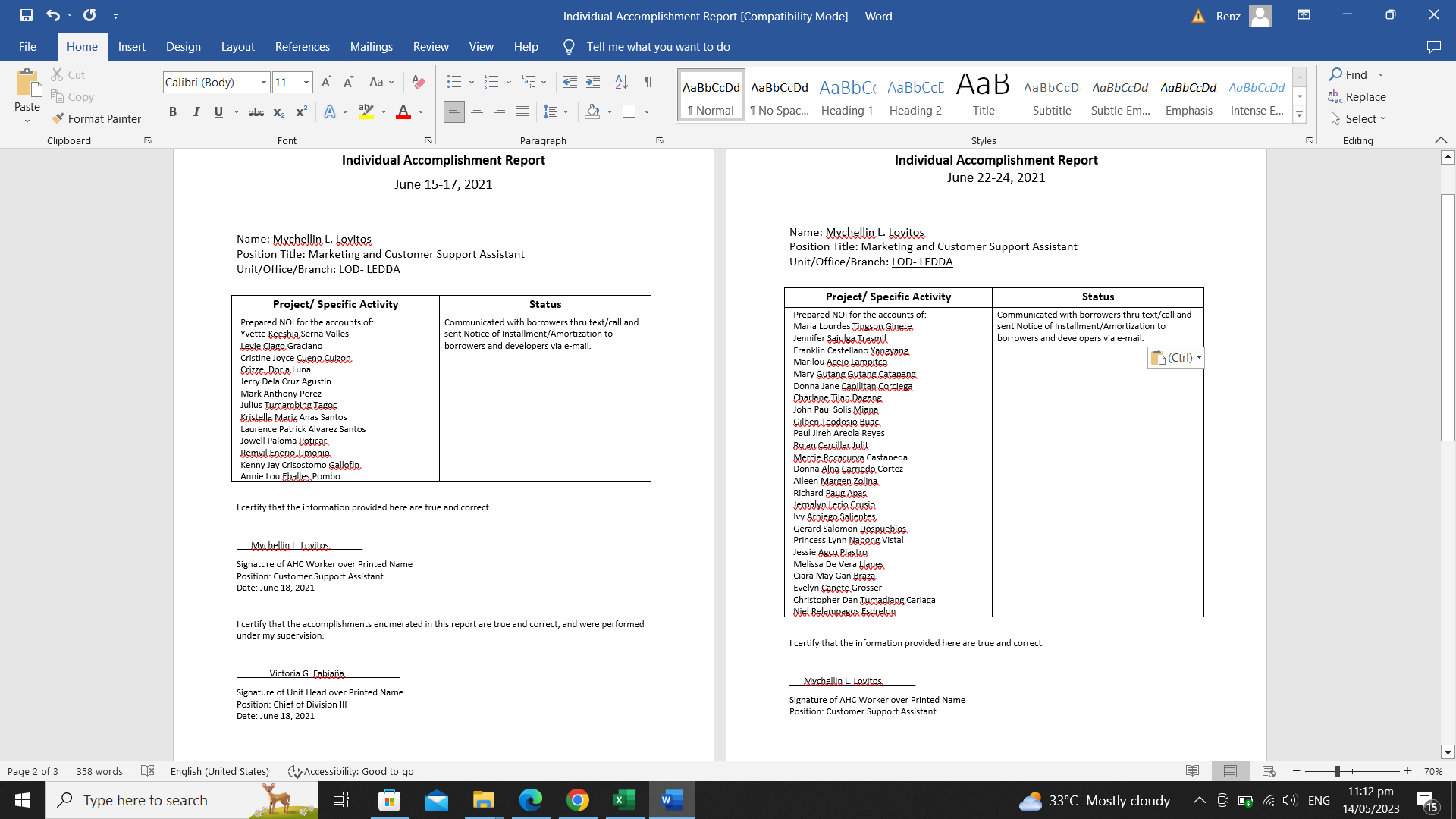Click the Format Painter brush icon

click(58, 118)
